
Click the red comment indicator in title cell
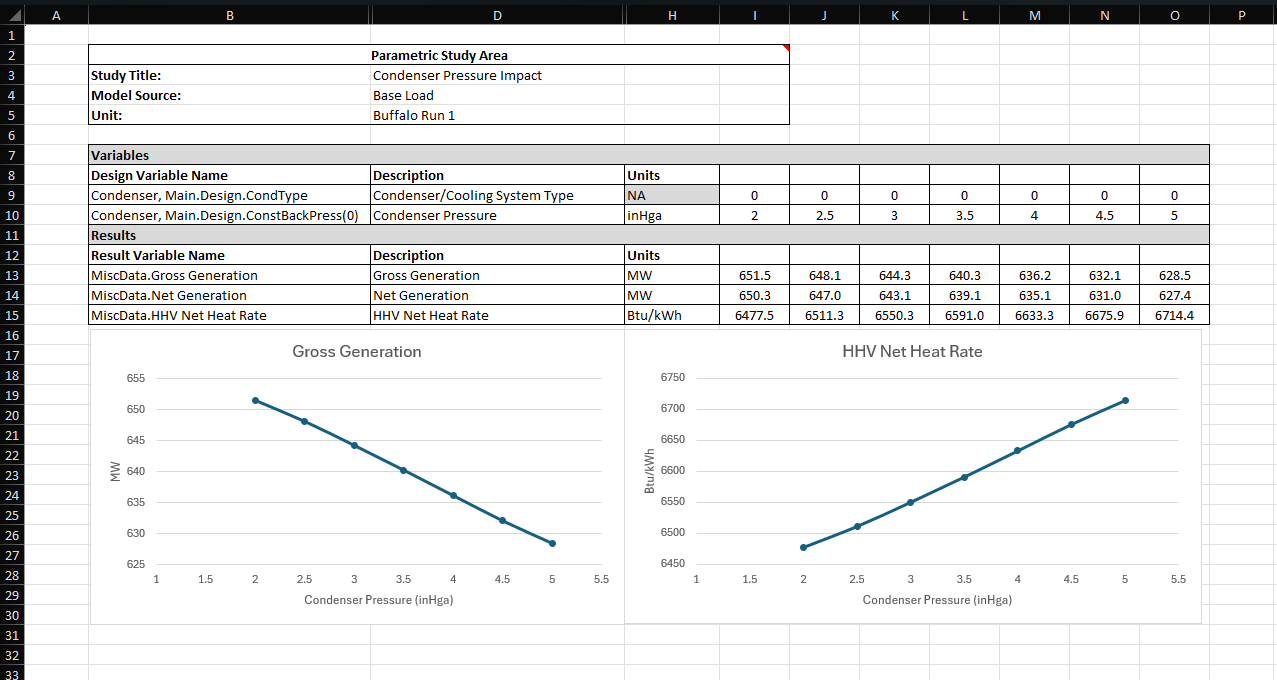785,49
